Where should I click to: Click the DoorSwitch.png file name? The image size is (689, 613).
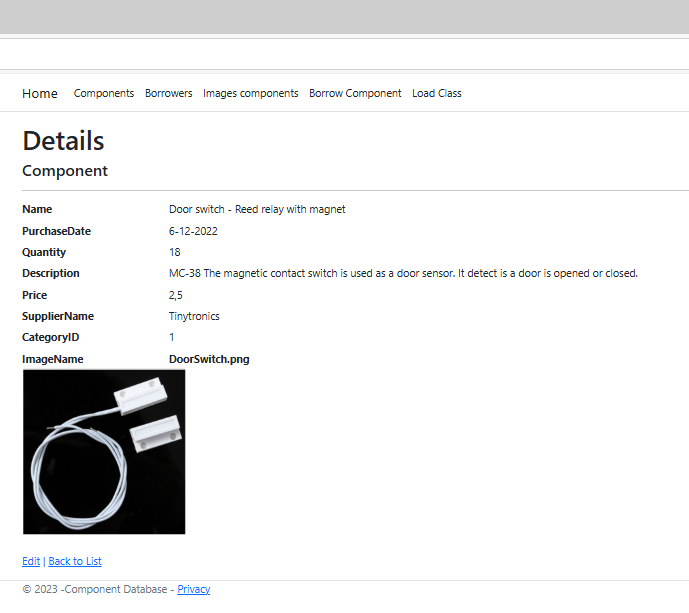209,359
